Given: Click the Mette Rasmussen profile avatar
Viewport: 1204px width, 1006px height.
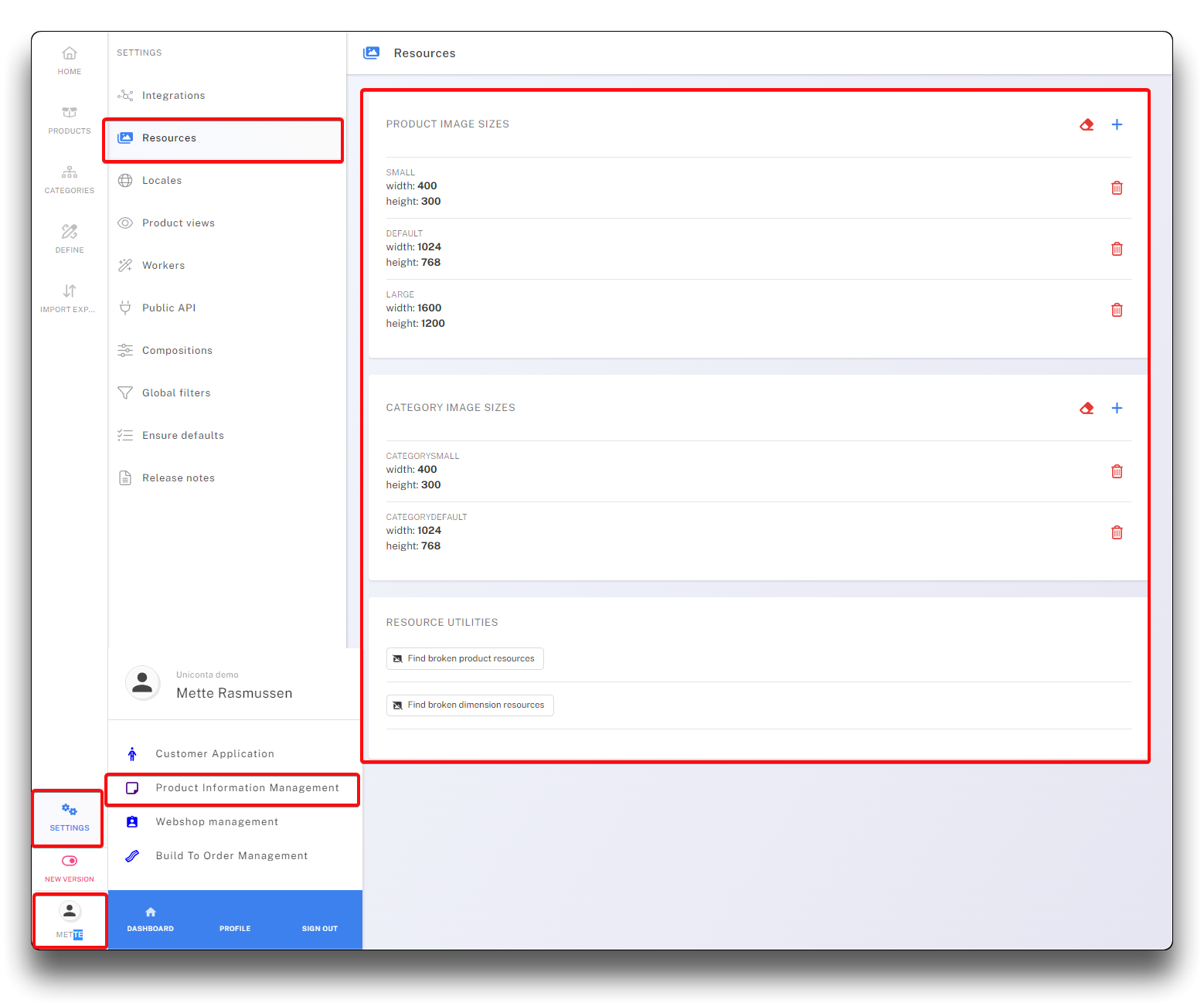Looking at the screenshot, I should [x=143, y=683].
